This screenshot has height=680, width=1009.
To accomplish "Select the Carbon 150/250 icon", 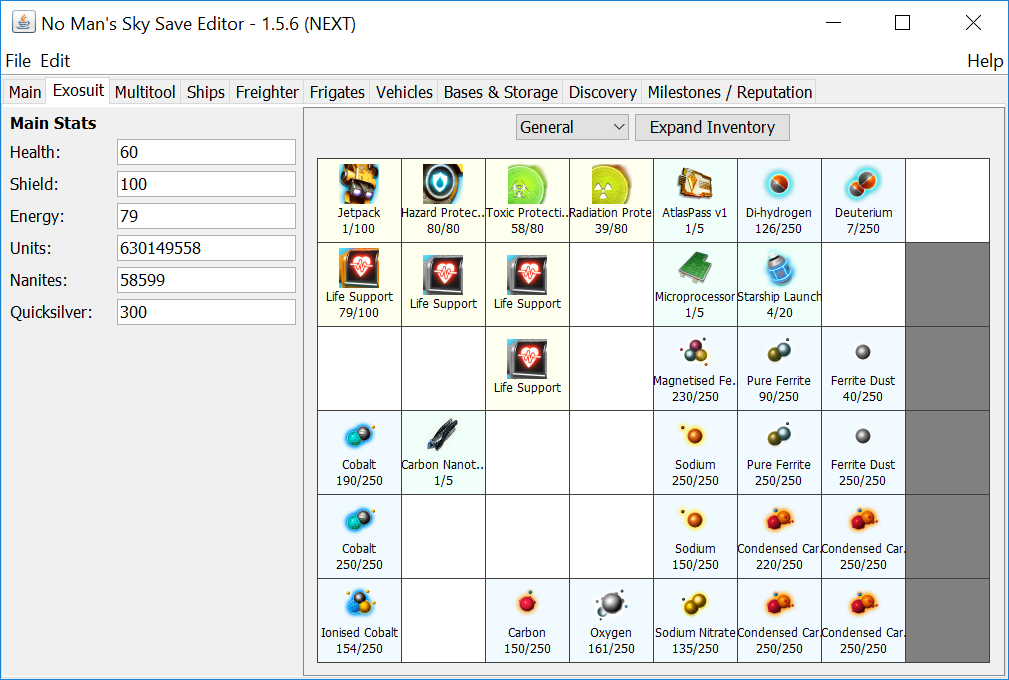I will pyautogui.click(x=527, y=604).
